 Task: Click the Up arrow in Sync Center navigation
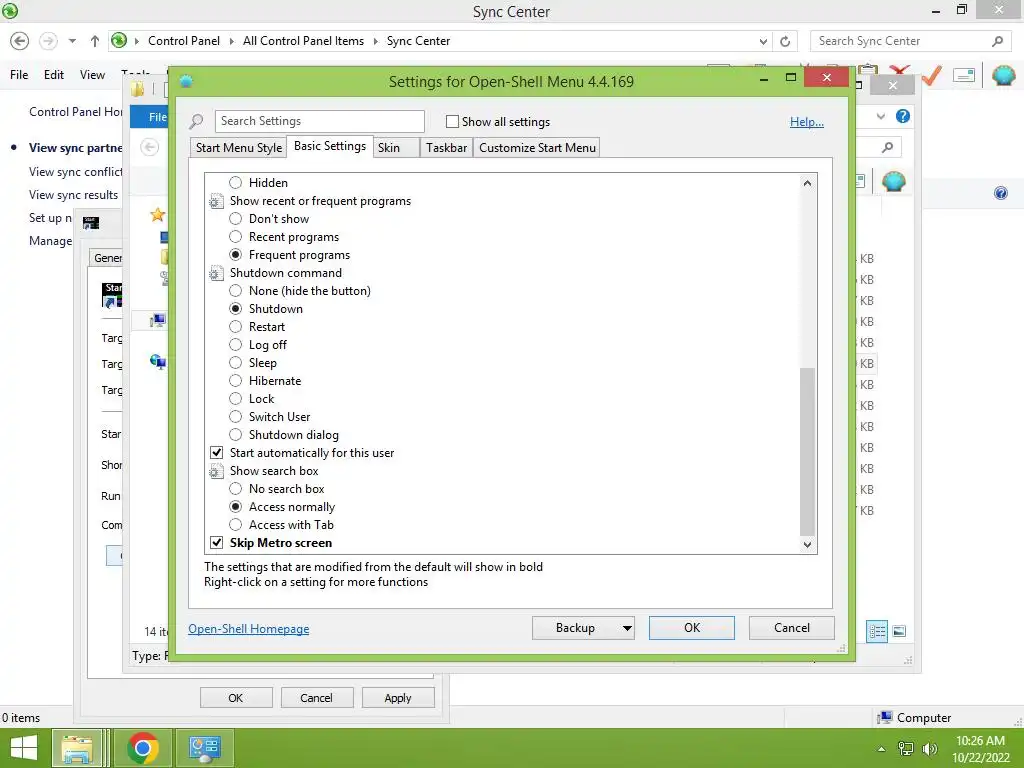coord(95,41)
